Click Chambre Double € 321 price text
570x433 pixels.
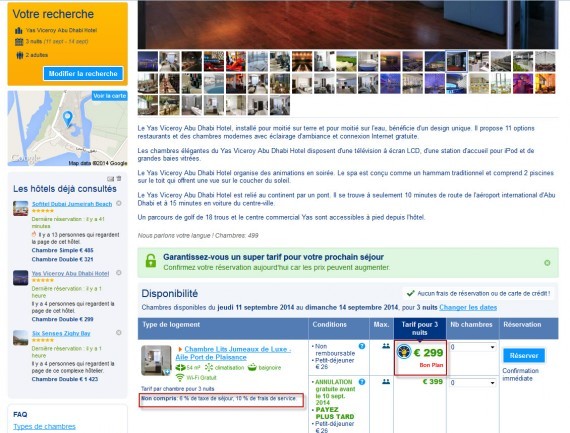point(63,259)
